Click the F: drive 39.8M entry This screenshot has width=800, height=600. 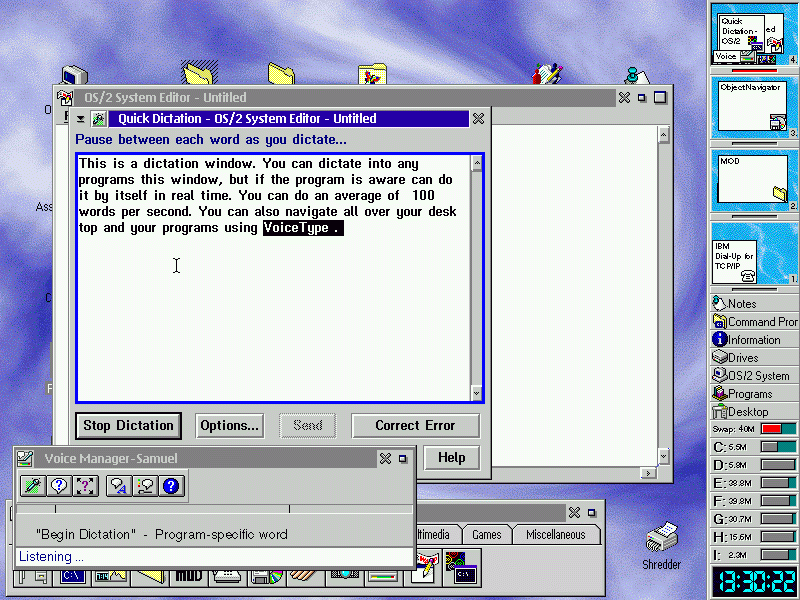pyautogui.click(x=754, y=501)
